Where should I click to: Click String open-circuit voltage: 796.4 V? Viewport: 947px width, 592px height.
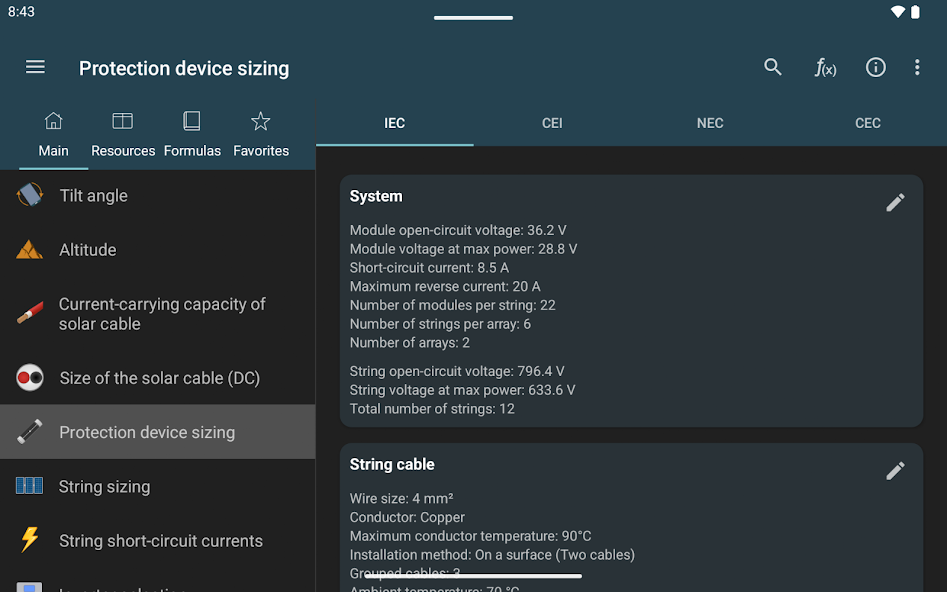point(457,371)
